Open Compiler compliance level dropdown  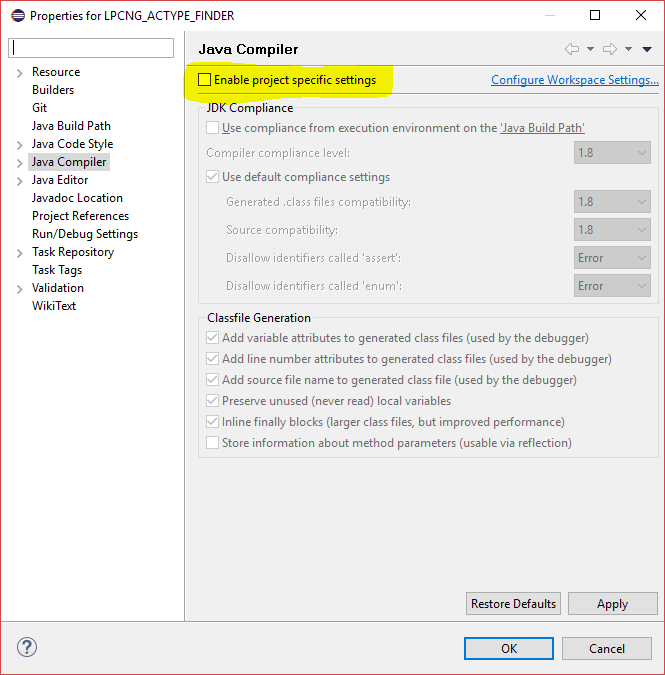click(613, 153)
